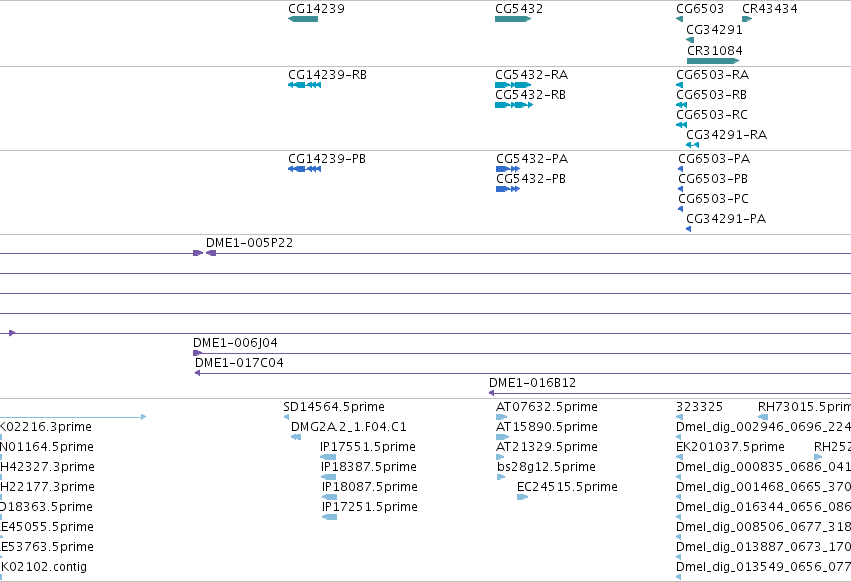Click the DME1-016B12 BAC end arrow
The height and width of the screenshot is (582, 851).
(492, 393)
